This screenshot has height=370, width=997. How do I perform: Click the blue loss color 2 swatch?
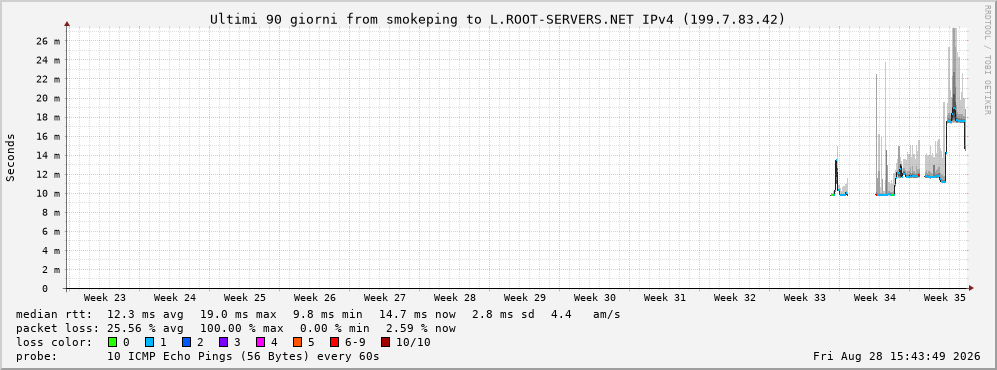click(x=186, y=343)
